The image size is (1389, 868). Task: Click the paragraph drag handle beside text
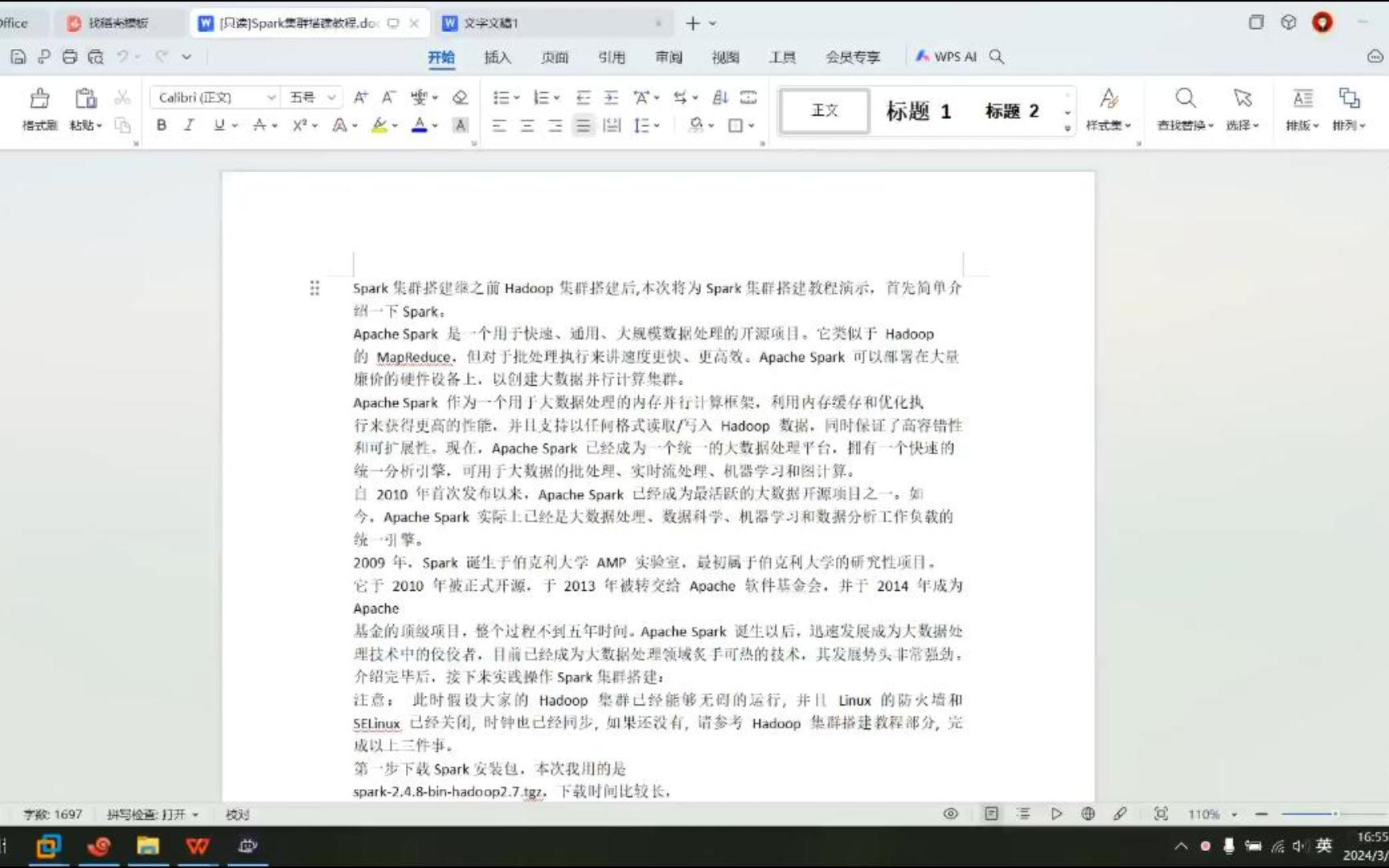(x=314, y=288)
